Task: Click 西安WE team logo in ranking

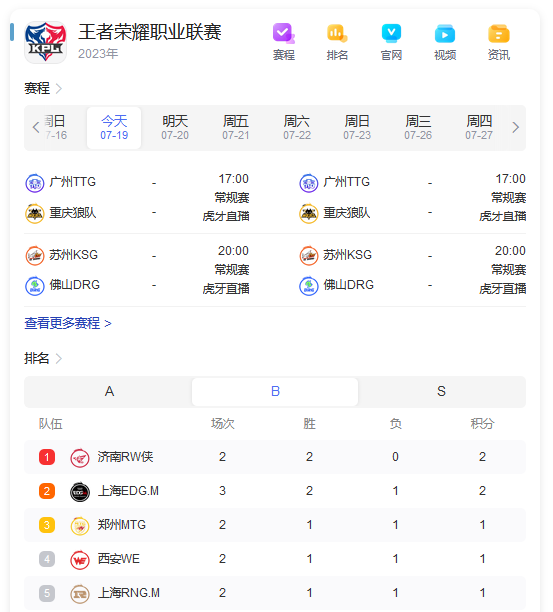Action: (x=80, y=559)
